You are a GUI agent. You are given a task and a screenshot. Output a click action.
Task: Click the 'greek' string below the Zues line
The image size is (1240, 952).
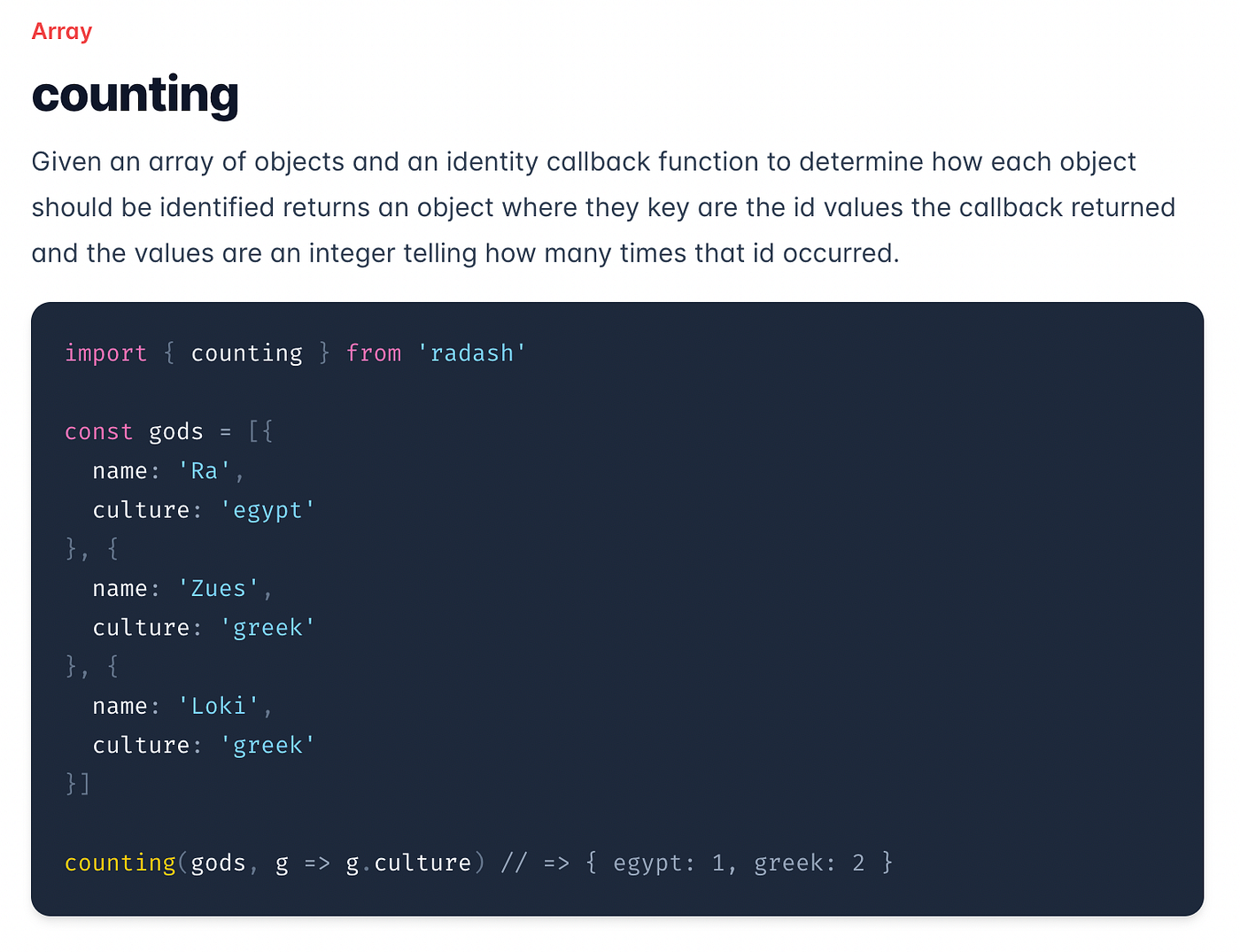coord(267,628)
